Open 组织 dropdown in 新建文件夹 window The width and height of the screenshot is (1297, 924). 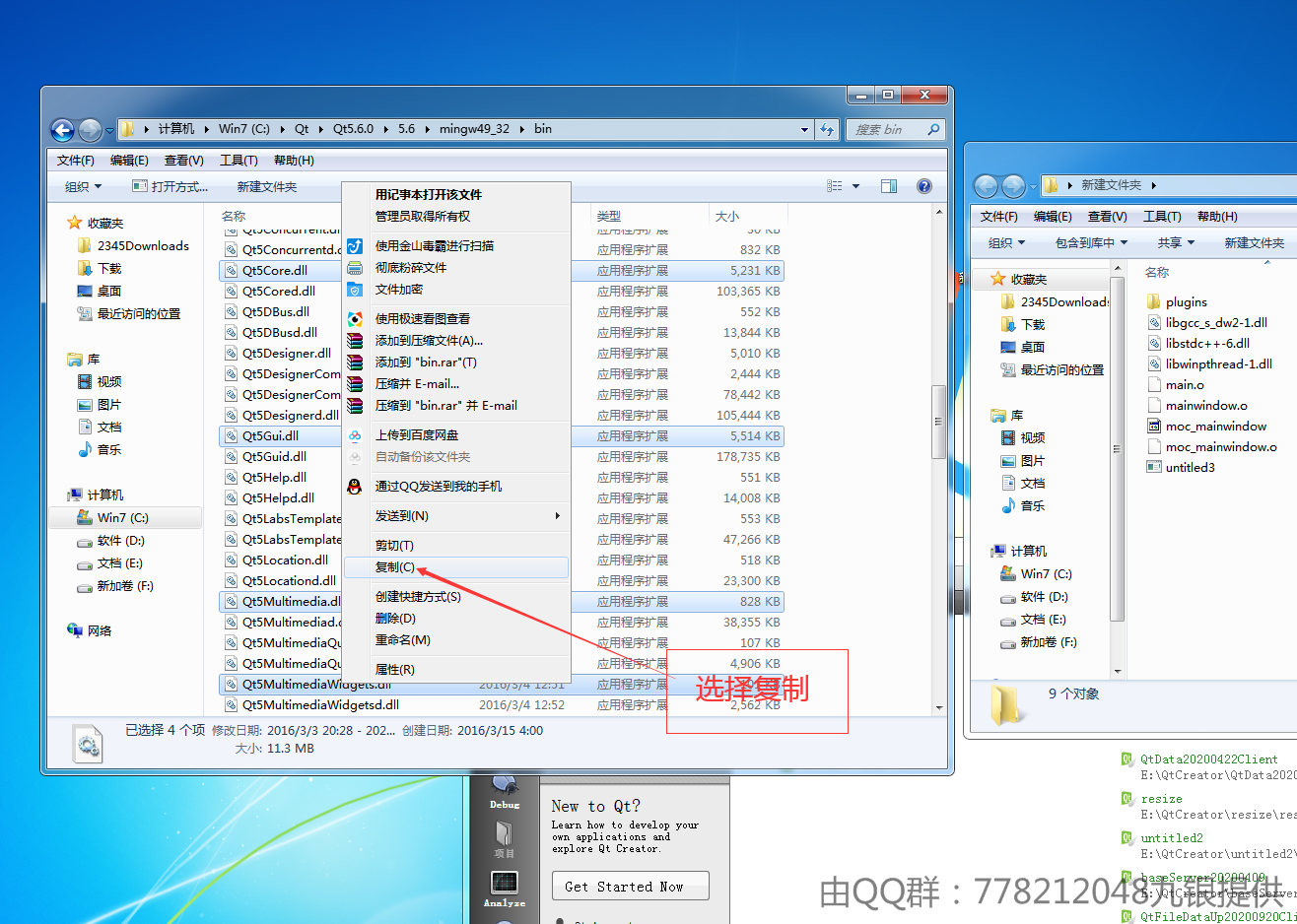click(x=1007, y=242)
